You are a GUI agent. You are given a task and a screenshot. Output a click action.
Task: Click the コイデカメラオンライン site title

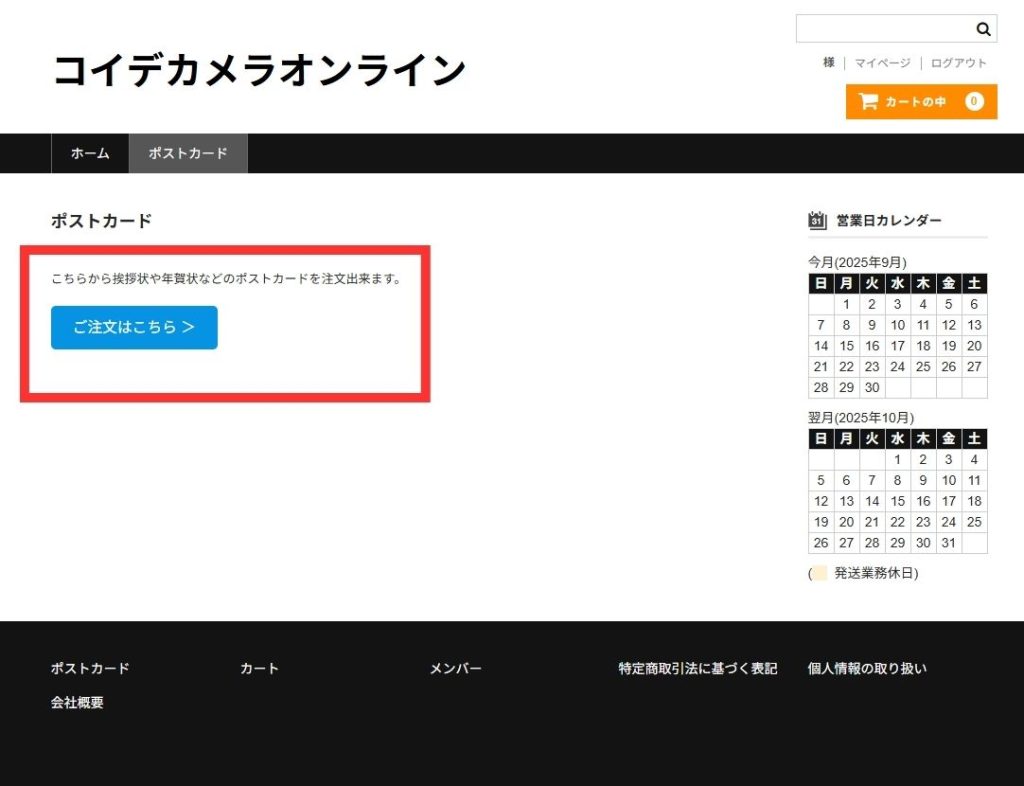259,70
